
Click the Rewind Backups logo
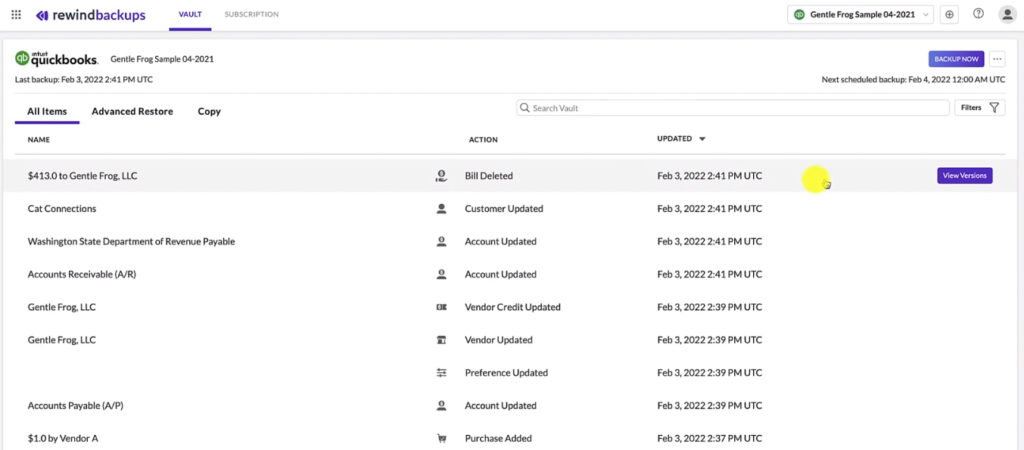[x=91, y=15]
